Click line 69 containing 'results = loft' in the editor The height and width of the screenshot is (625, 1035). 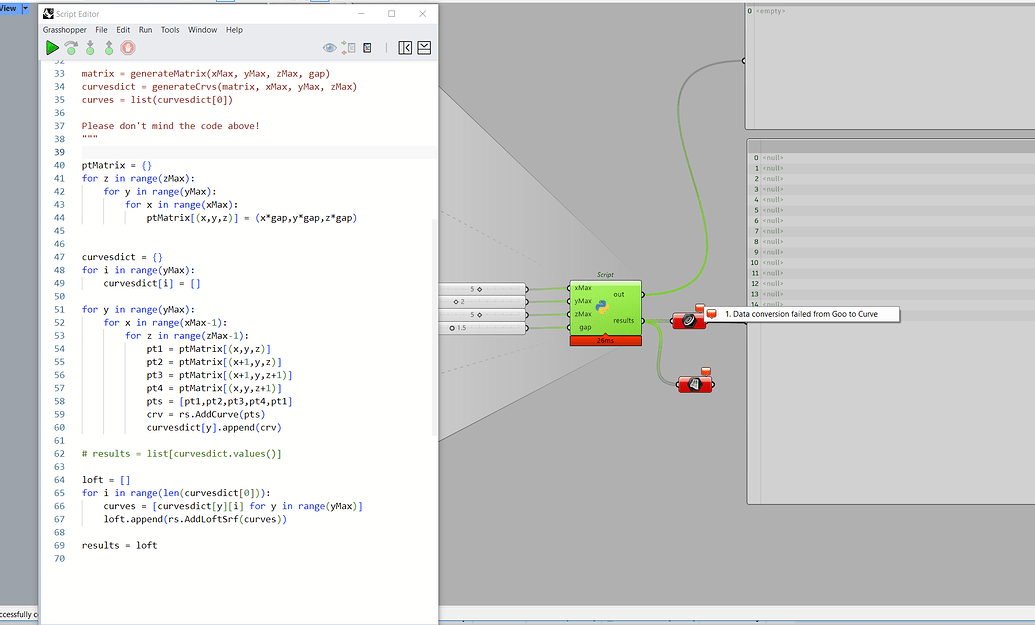(118, 545)
